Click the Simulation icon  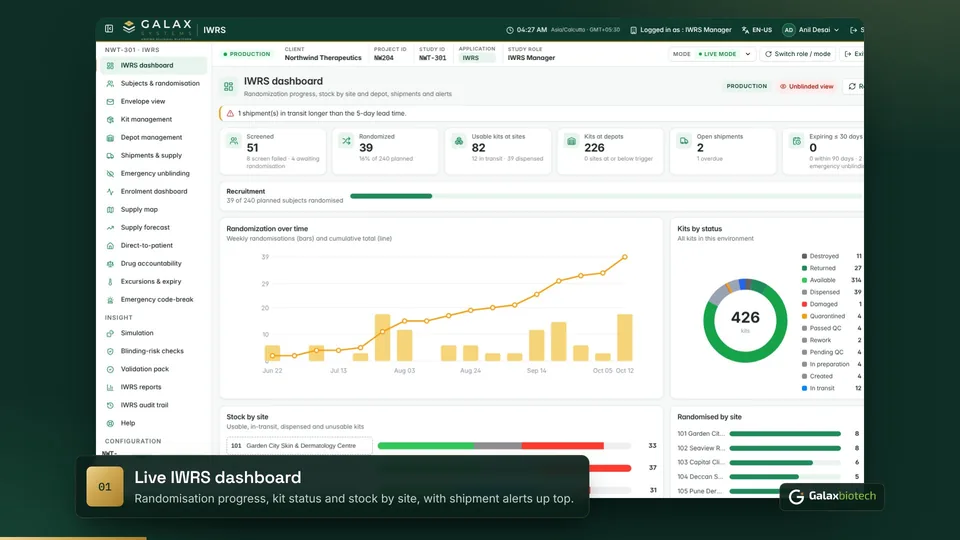[x=110, y=333]
